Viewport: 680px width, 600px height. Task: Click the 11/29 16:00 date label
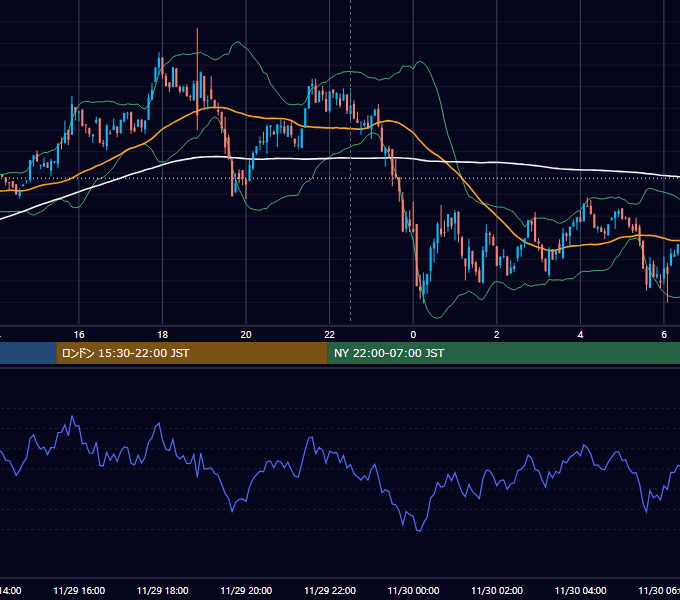(x=79, y=590)
